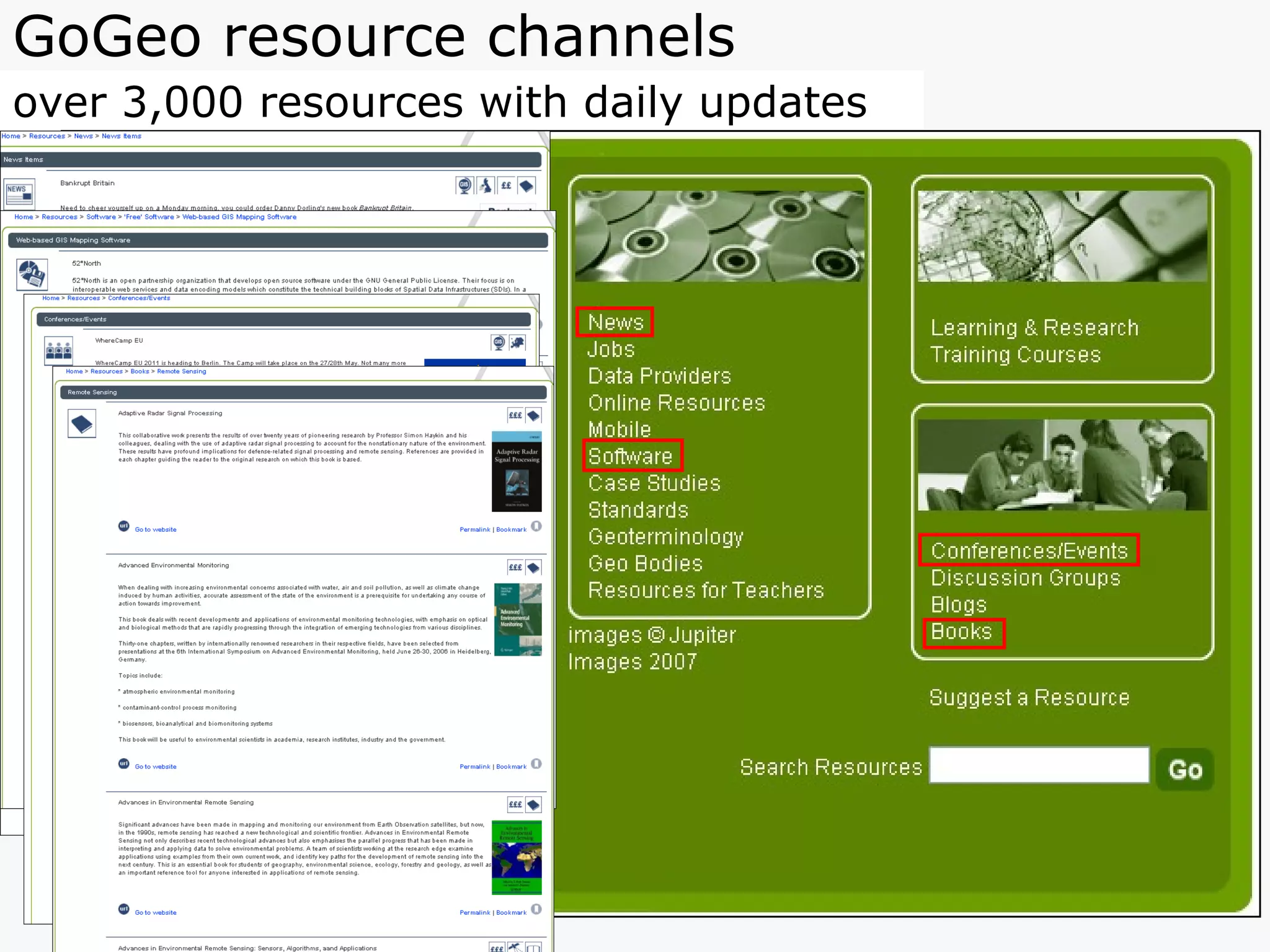Click Permalink in the Adaptive Radar entry
1270x952 pixels.
coord(475,530)
